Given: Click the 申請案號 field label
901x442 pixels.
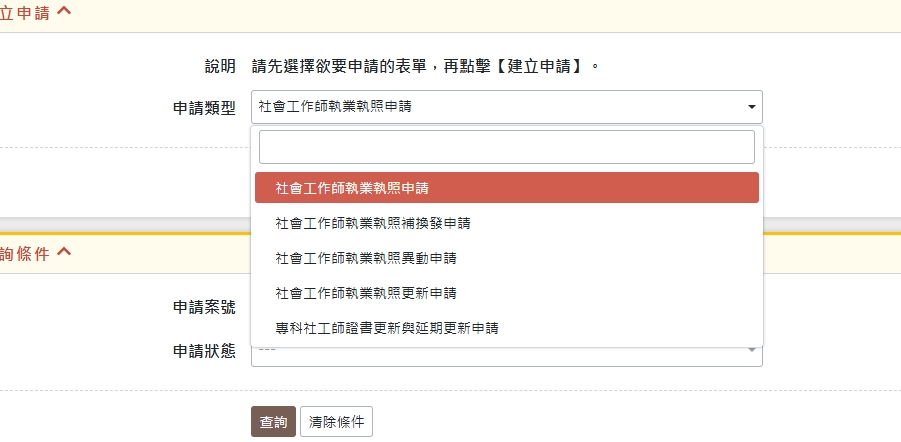Looking at the screenshot, I should coord(204,308).
